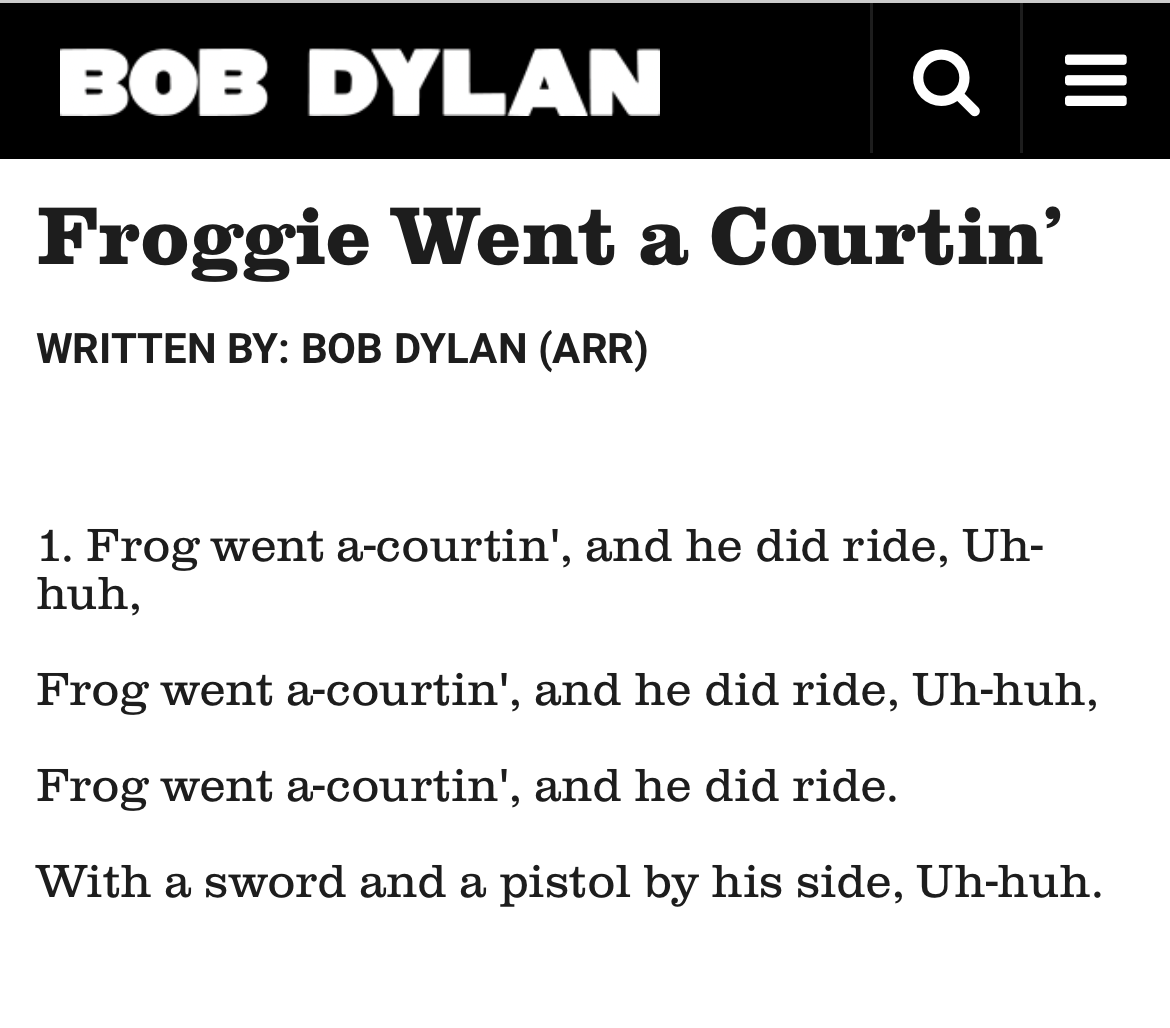The width and height of the screenshot is (1170, 1028).
Task: Click the word BOB in header logo
Action: click(x=163, y=82)
